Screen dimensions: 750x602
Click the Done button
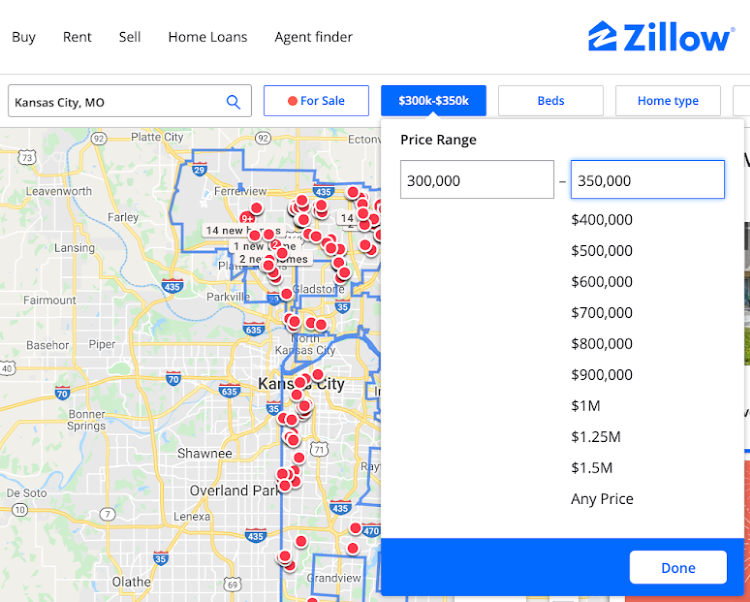point(678,568)
